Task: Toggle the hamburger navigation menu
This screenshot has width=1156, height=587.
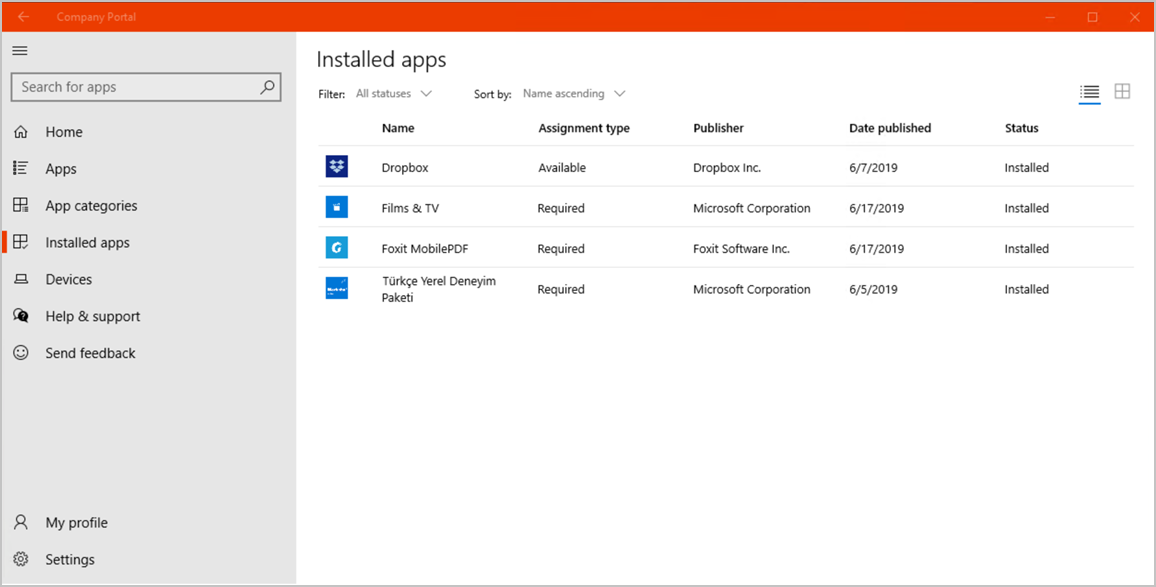Action: [x=20, y=50]
